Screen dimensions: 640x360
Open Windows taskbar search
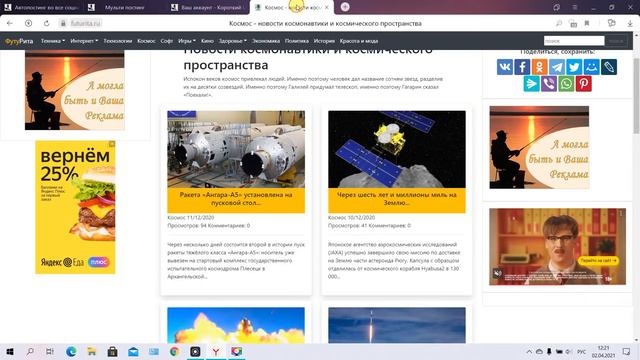[x=30, y=351]
